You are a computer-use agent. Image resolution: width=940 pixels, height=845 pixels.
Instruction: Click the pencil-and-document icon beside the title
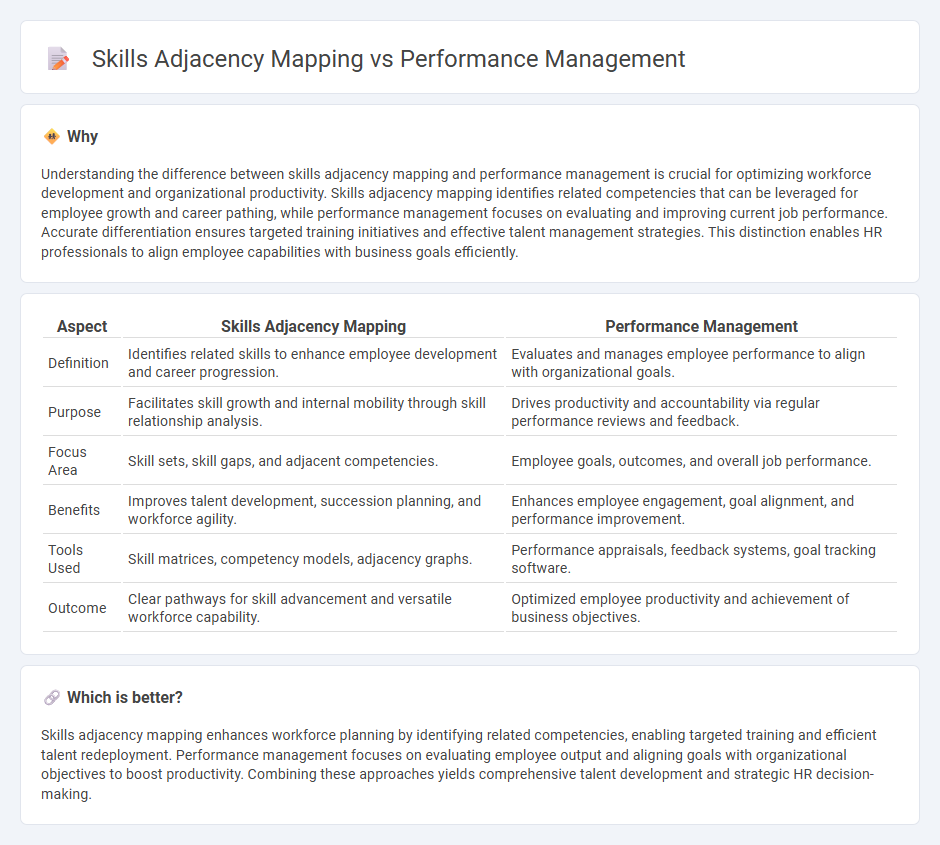coord(58,59)
